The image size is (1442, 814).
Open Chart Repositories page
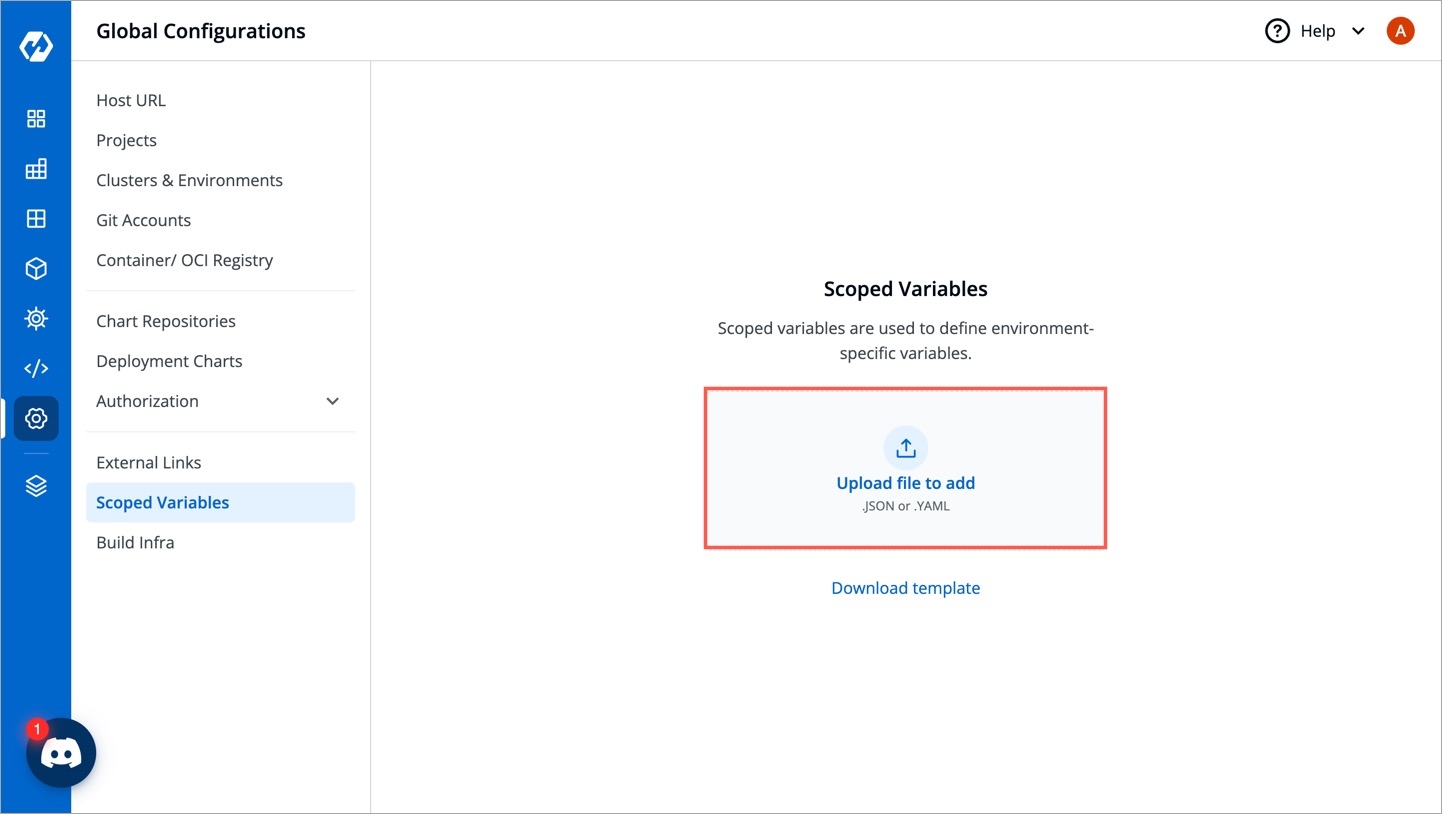tap(166, 321)
